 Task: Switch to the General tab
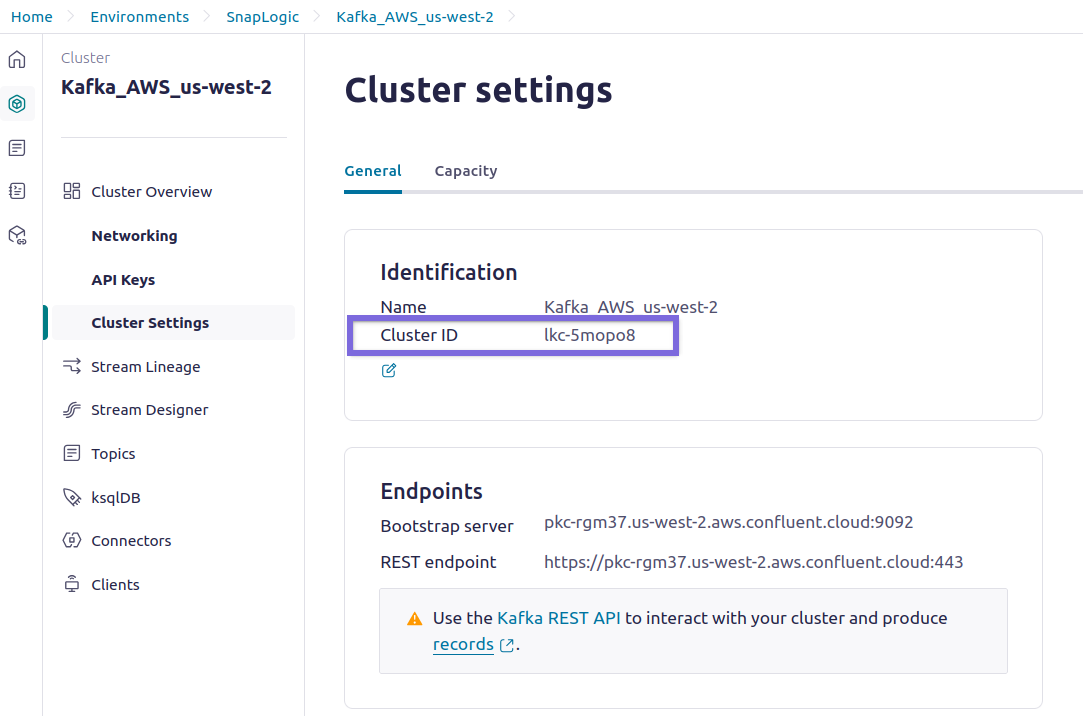[373, 171]
